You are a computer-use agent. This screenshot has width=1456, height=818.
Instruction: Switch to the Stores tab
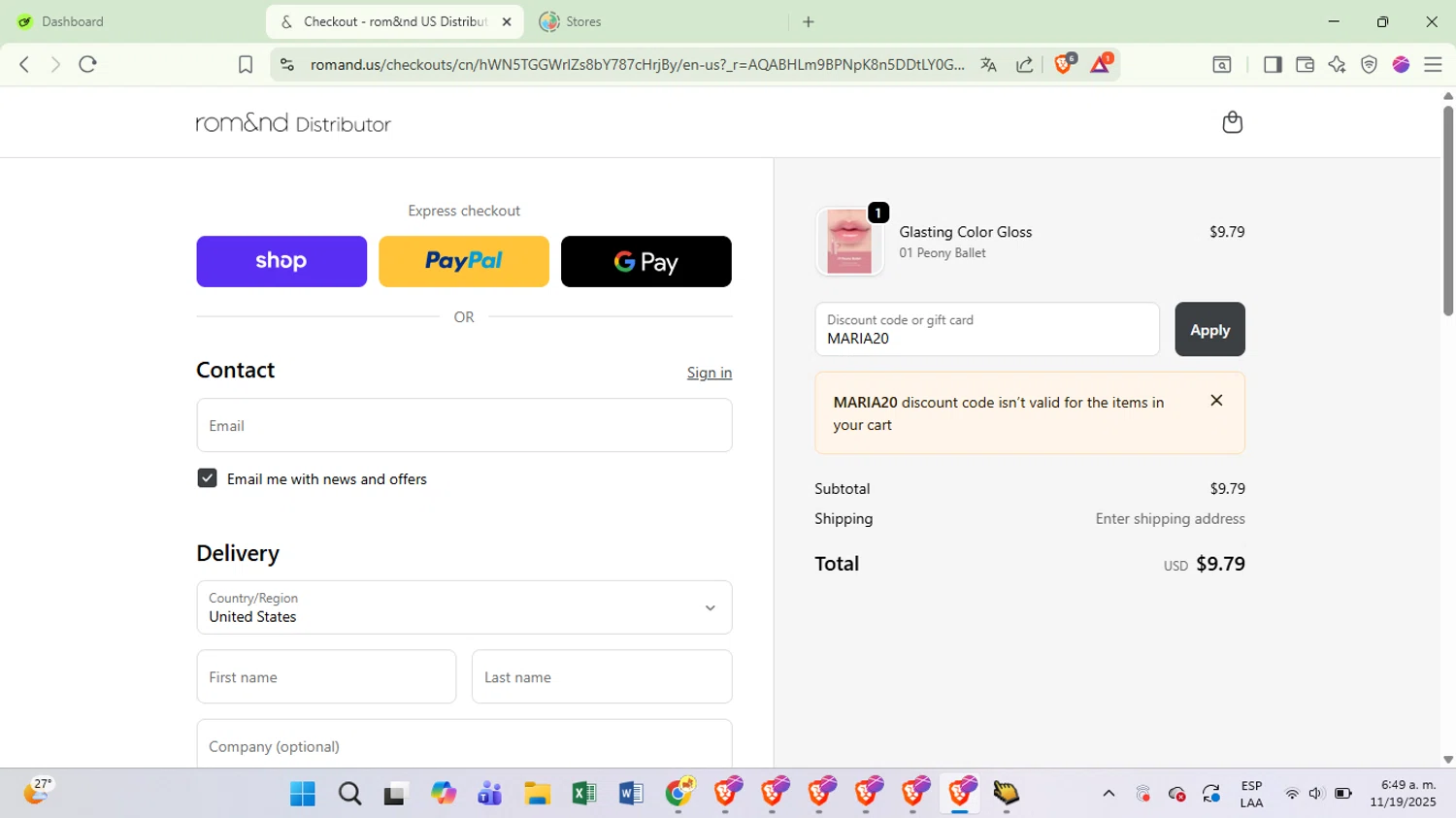click(583, 21)
